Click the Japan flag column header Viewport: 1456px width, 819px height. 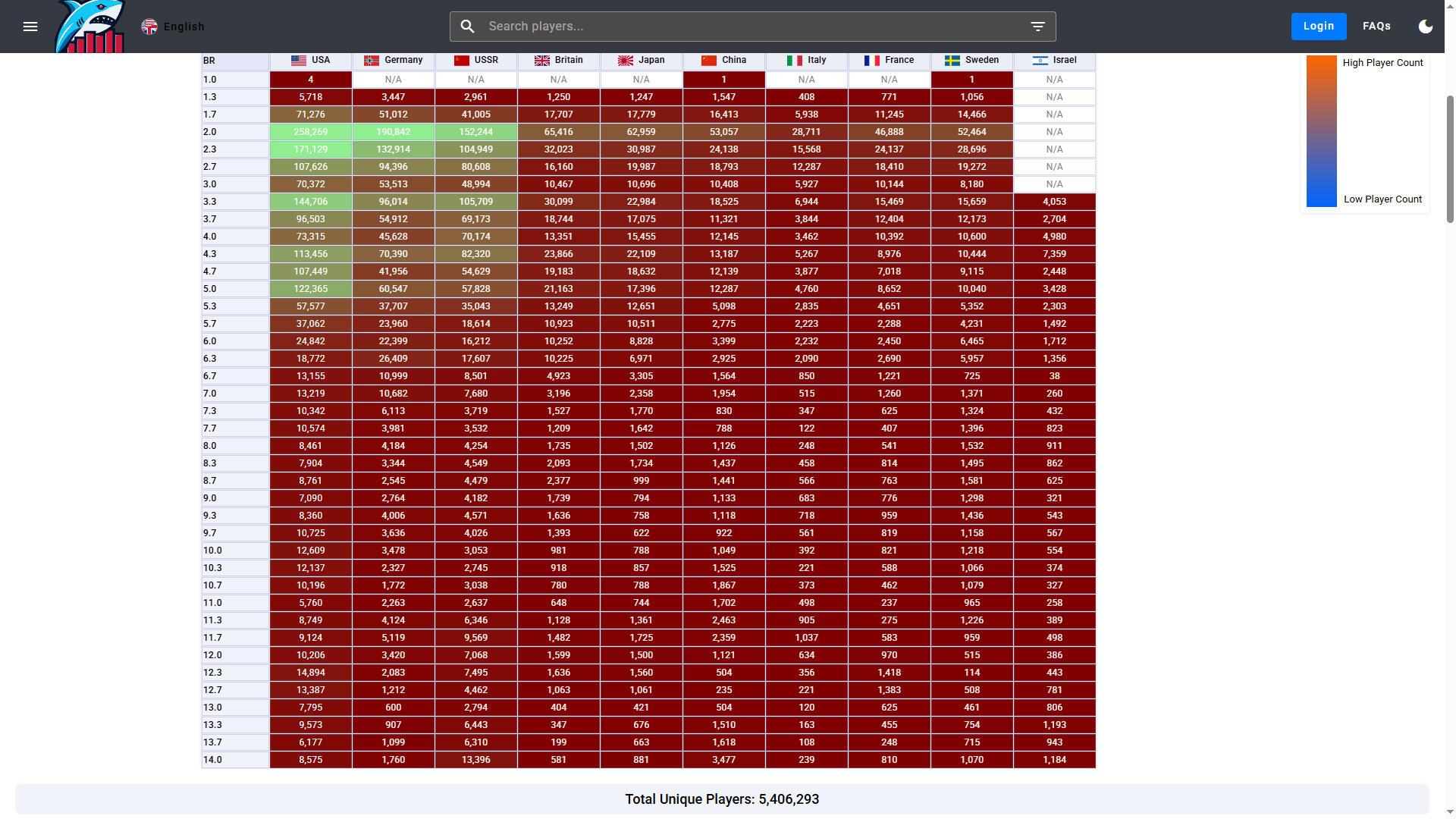pos(642,60)
